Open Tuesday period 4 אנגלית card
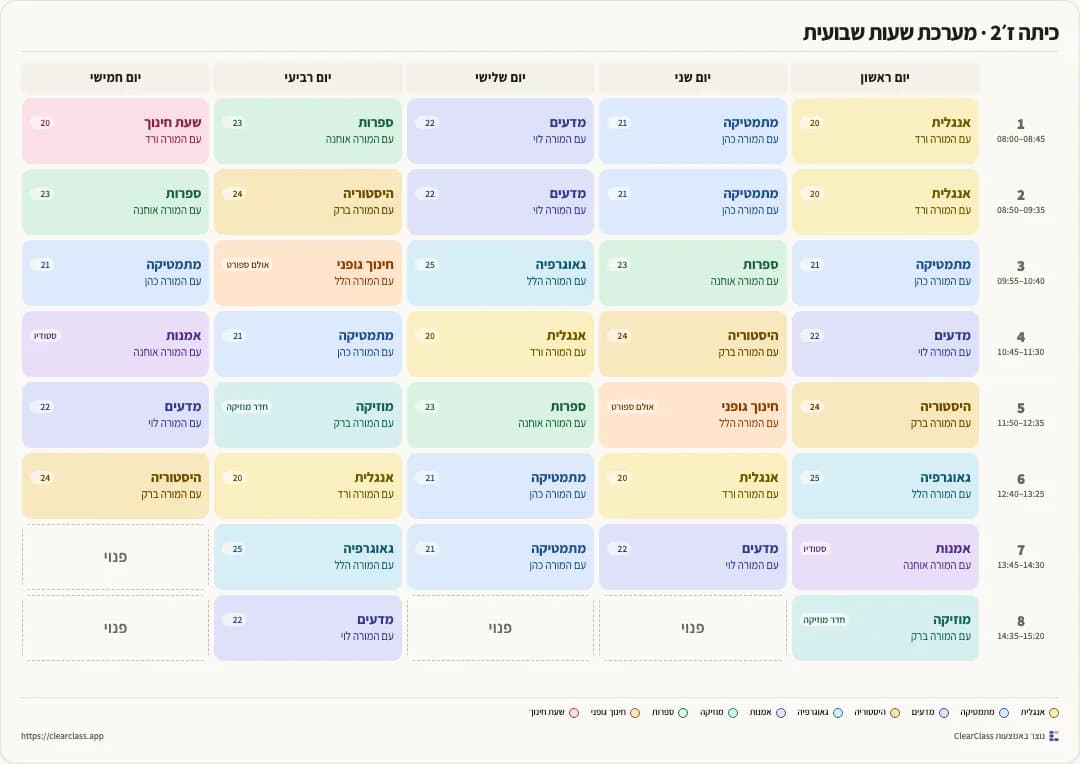Image resolution: width=1080 pixels, height=764 pixels. pyautogui.click(x=500, y=344)
